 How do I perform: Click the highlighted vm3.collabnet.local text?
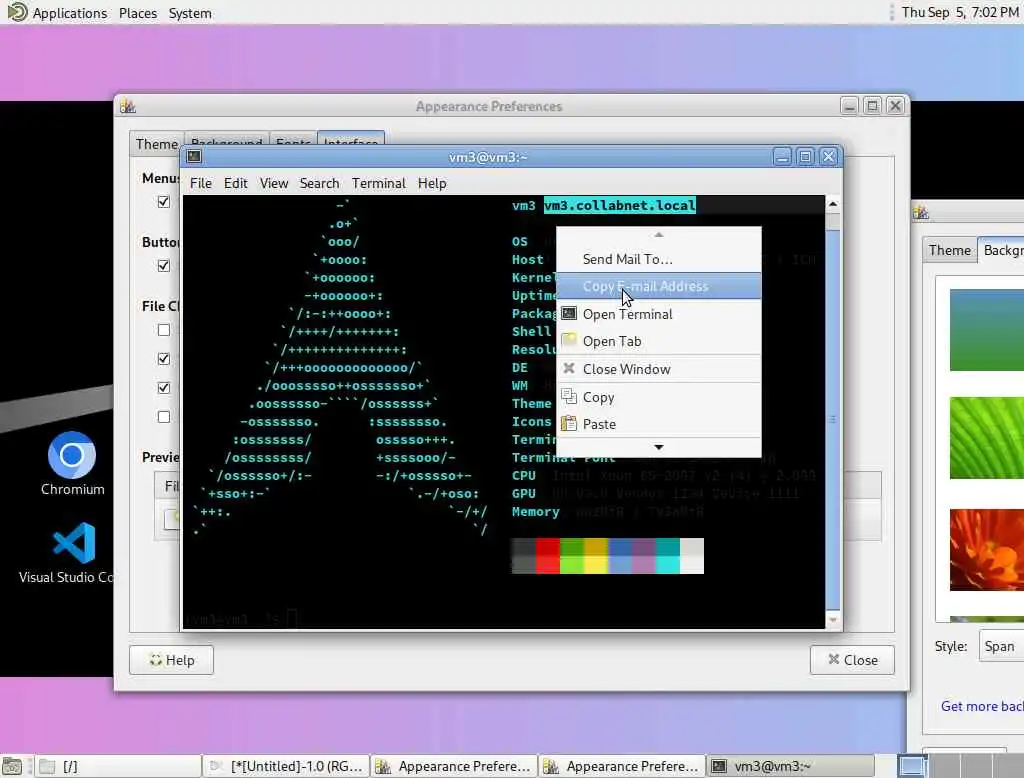point(619,205)
